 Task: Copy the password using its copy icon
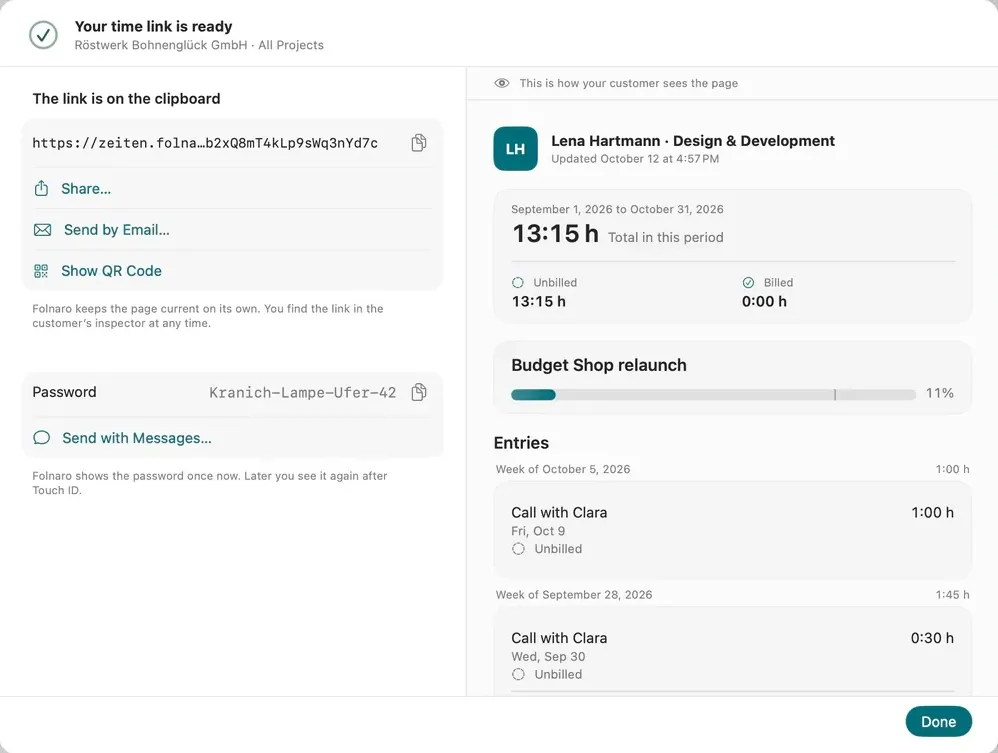[x=419, y=392]
